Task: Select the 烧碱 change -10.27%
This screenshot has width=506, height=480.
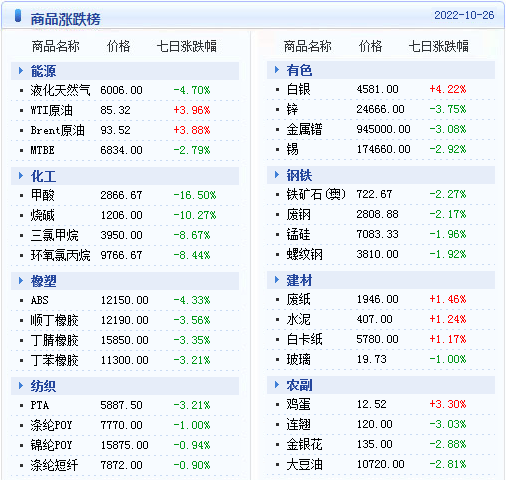Action: coord(195,215)
